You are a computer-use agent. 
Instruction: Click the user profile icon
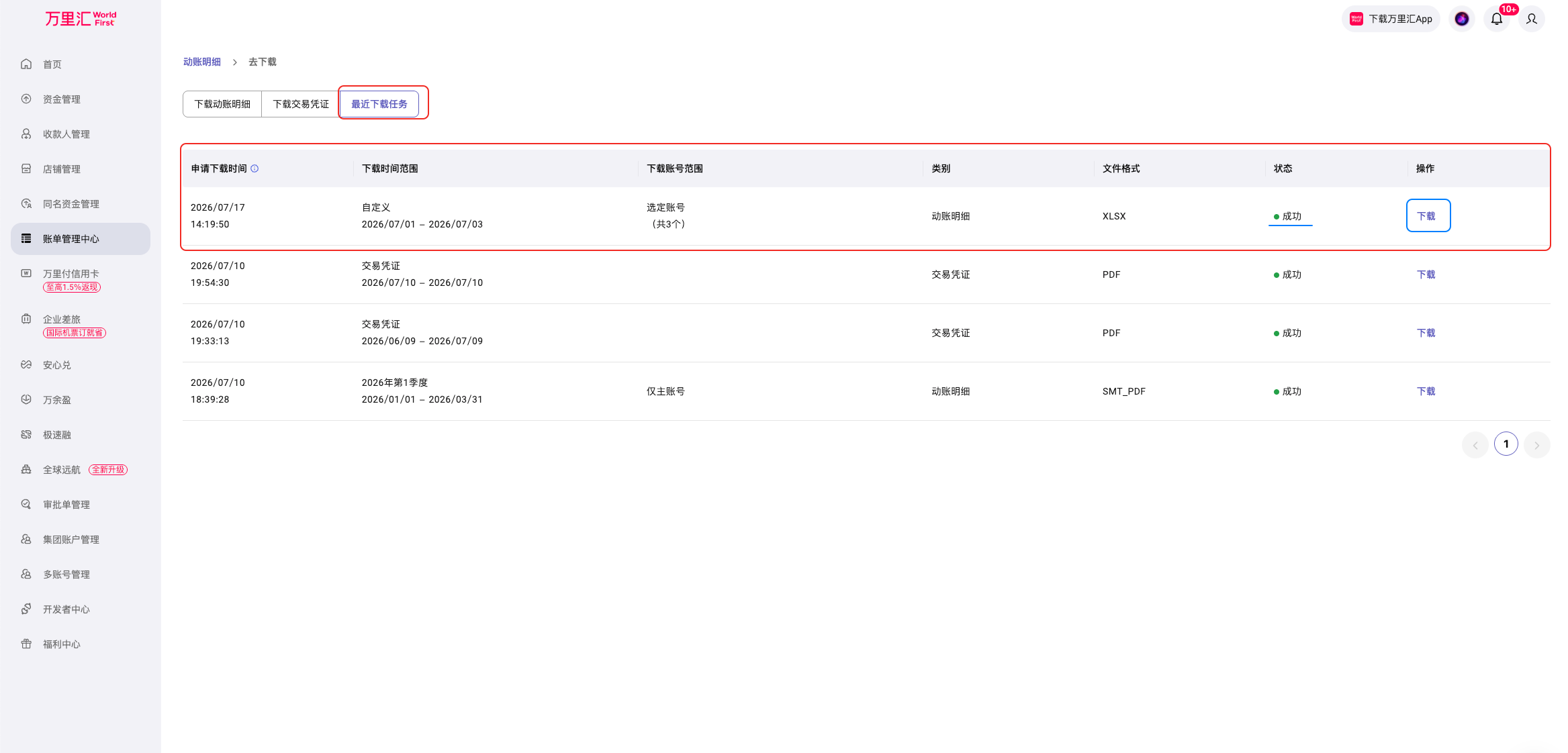[x=1532, y=19]
